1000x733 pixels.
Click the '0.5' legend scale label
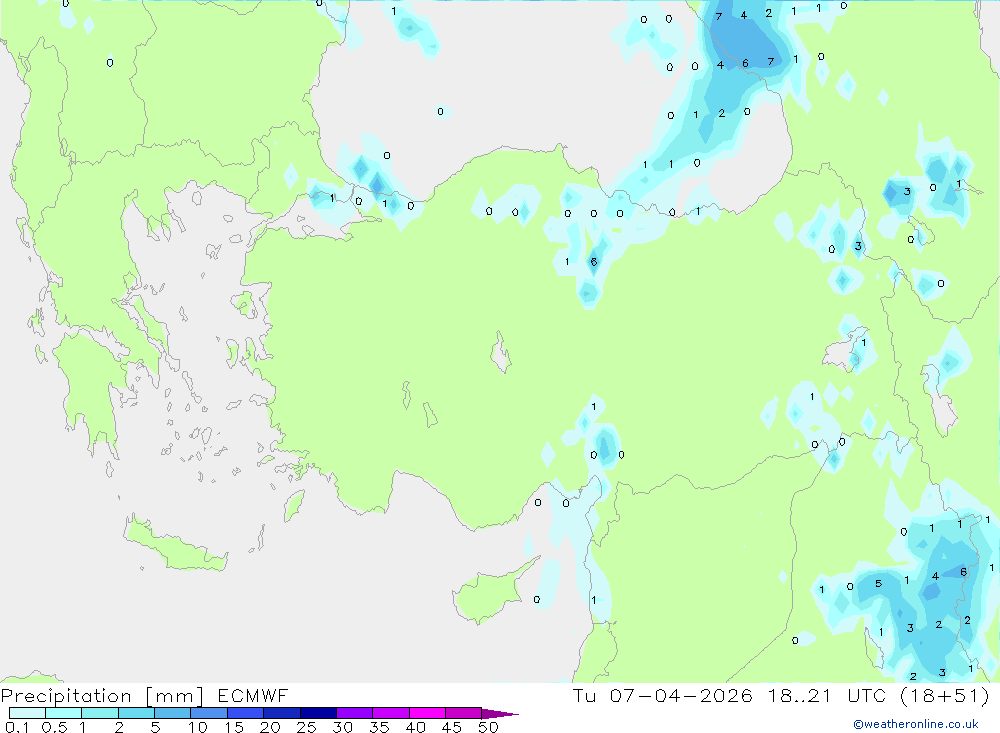point(54,727)
